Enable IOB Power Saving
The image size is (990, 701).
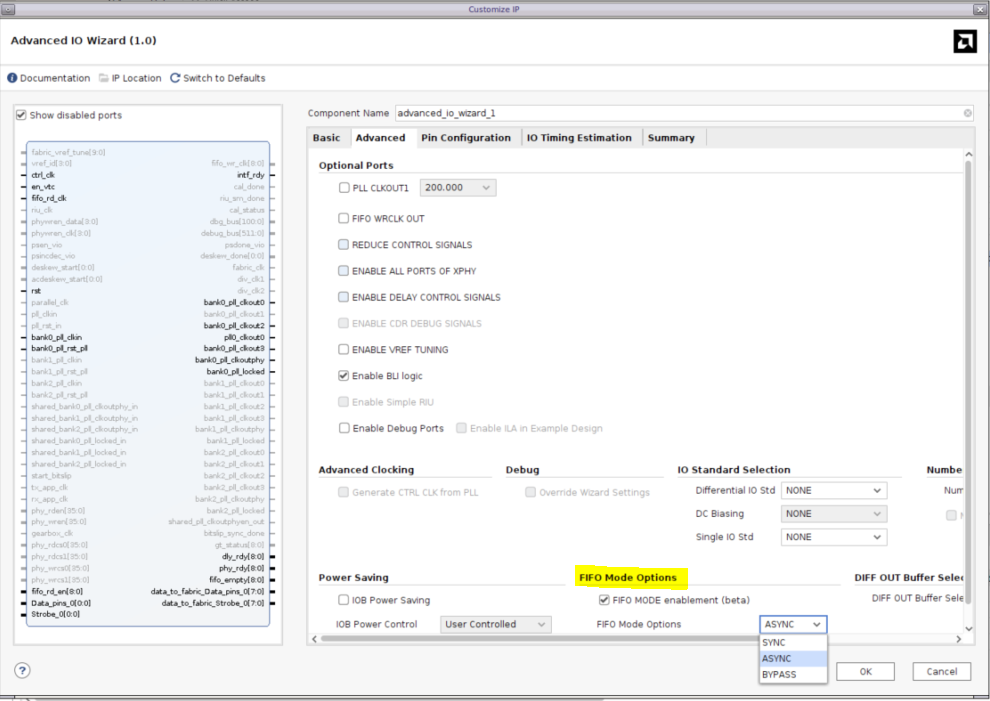344,598
